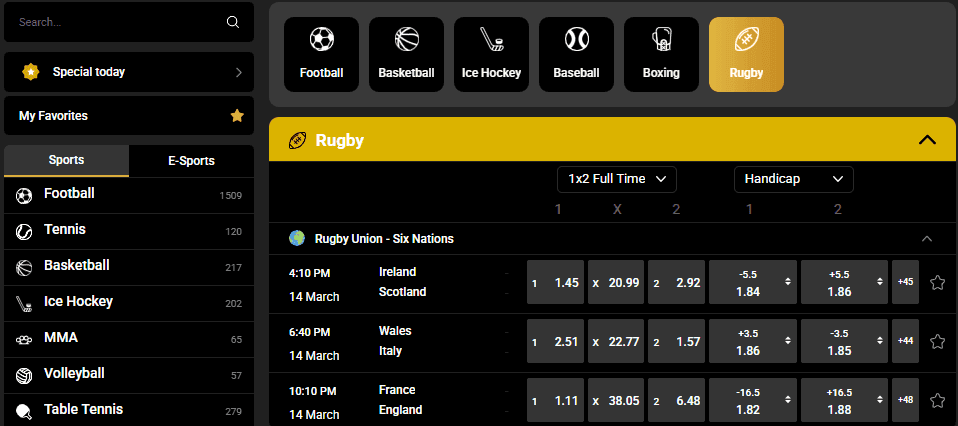Click the Basketball icon in sidebar
Viewport: 958px width, 426px height.
click(x=24, y=268)
